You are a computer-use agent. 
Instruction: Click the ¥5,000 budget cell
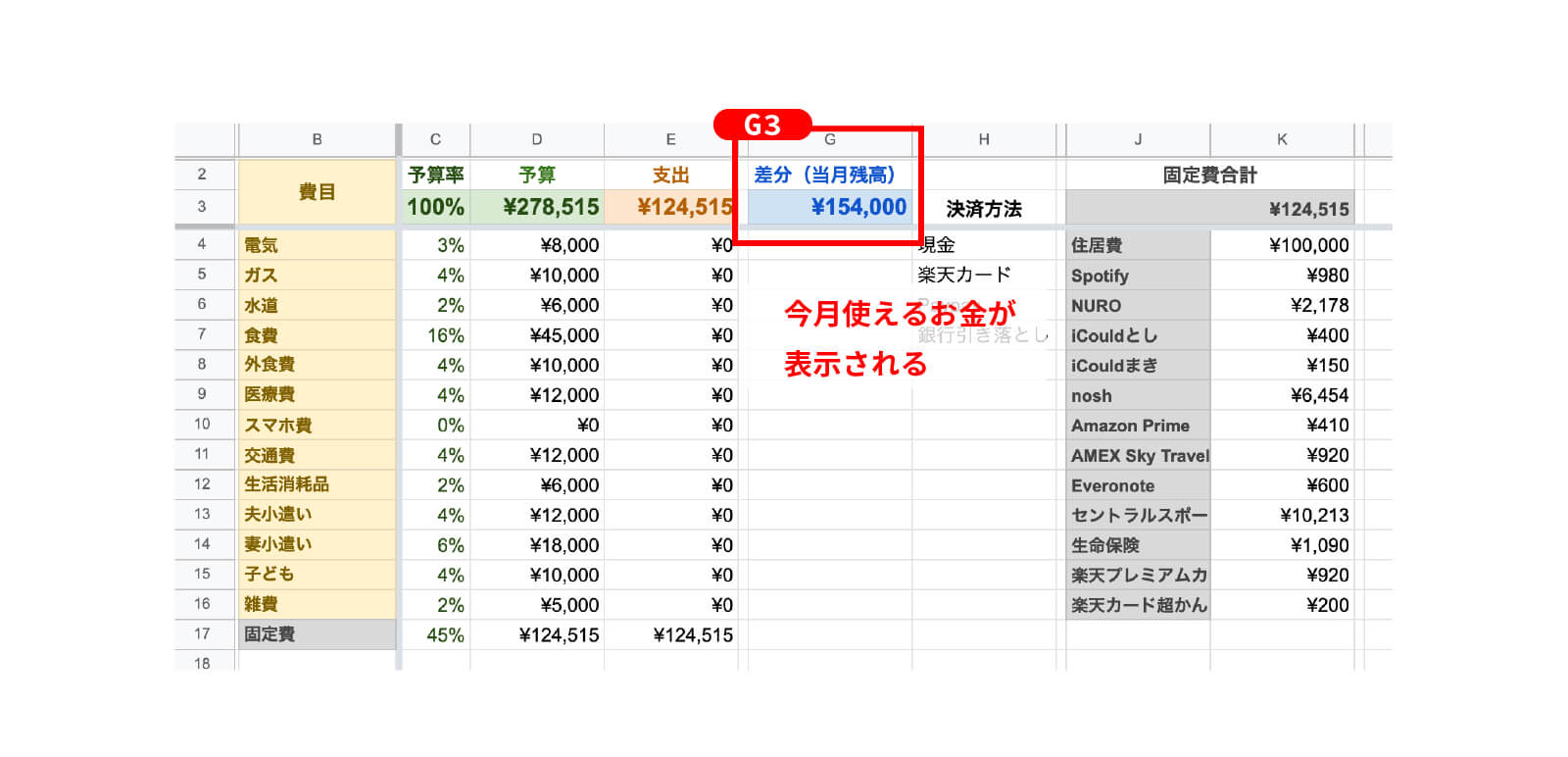(x=537, y=604)
